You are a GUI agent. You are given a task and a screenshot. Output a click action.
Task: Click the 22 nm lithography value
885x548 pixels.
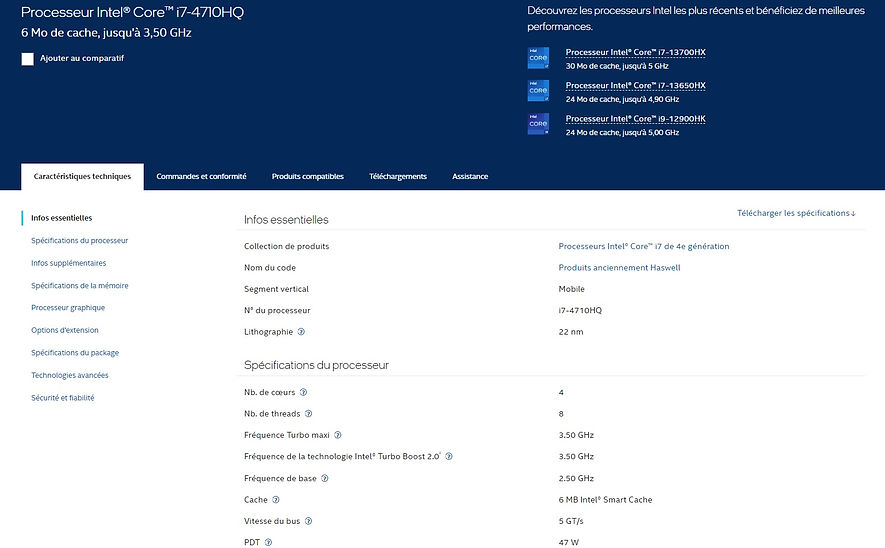click(x=571, y=332)
